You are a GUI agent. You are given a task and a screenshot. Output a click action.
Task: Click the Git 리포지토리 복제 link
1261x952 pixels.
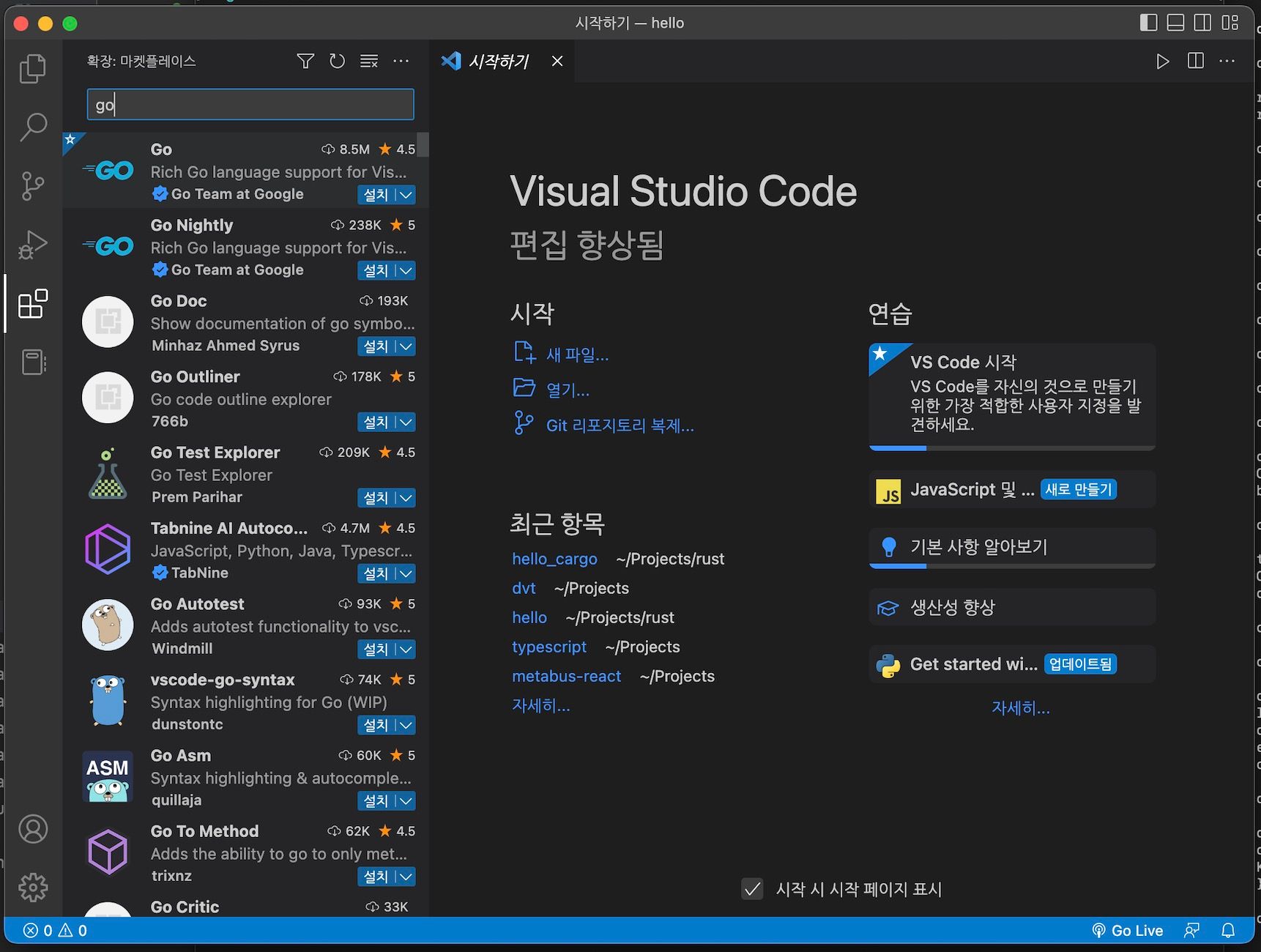620,425
